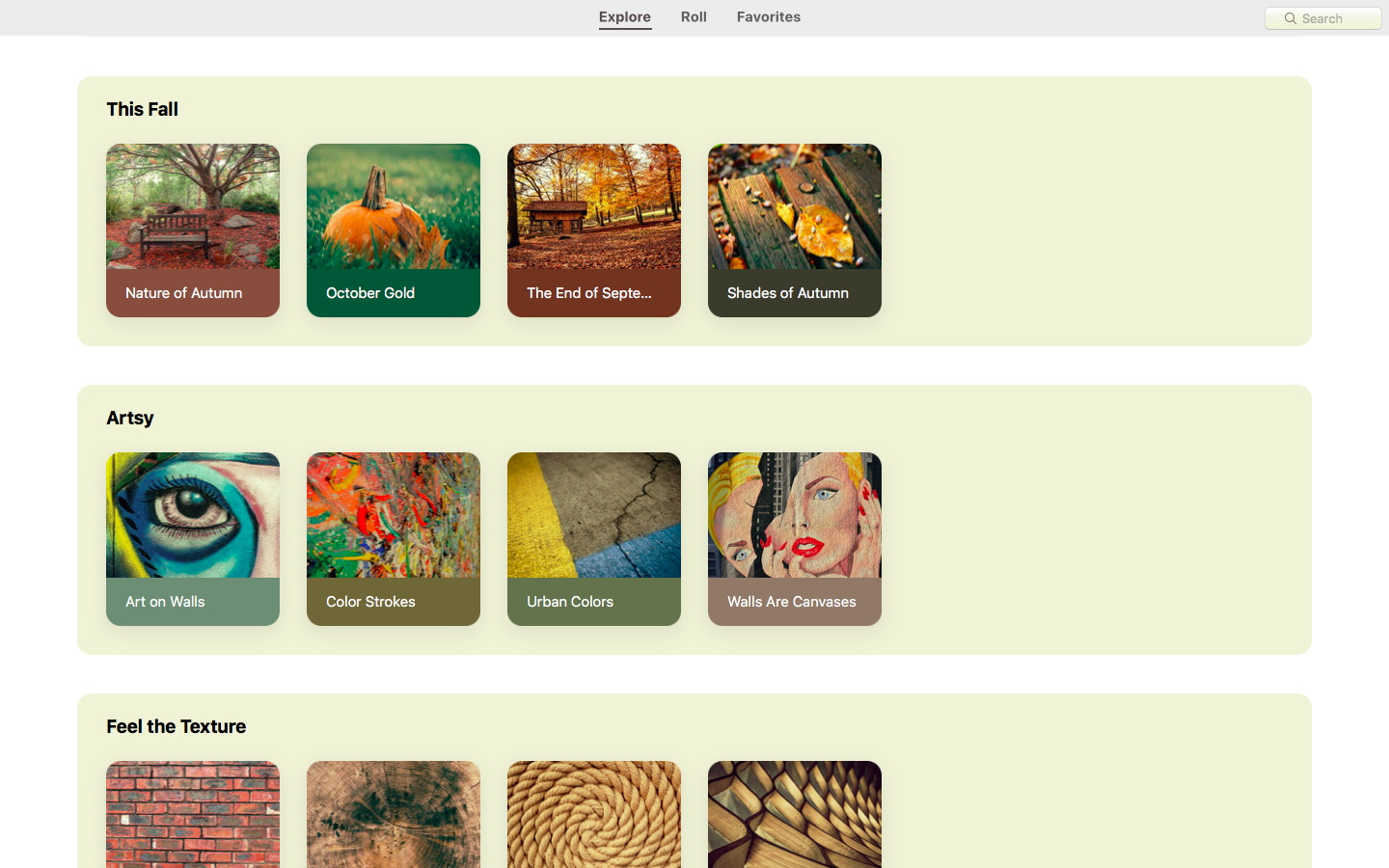This screenshot has width=1389, height=868.
Task: Focus the Search input field
Action: coord(1323,18)
